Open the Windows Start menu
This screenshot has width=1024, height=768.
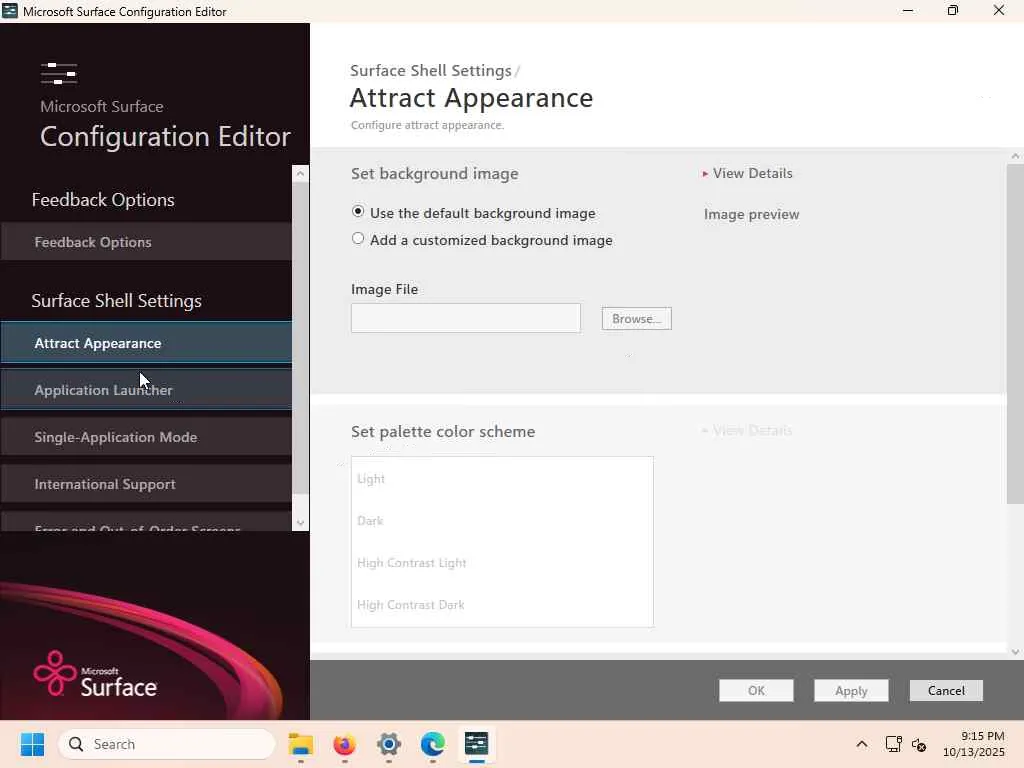[32, 744]
